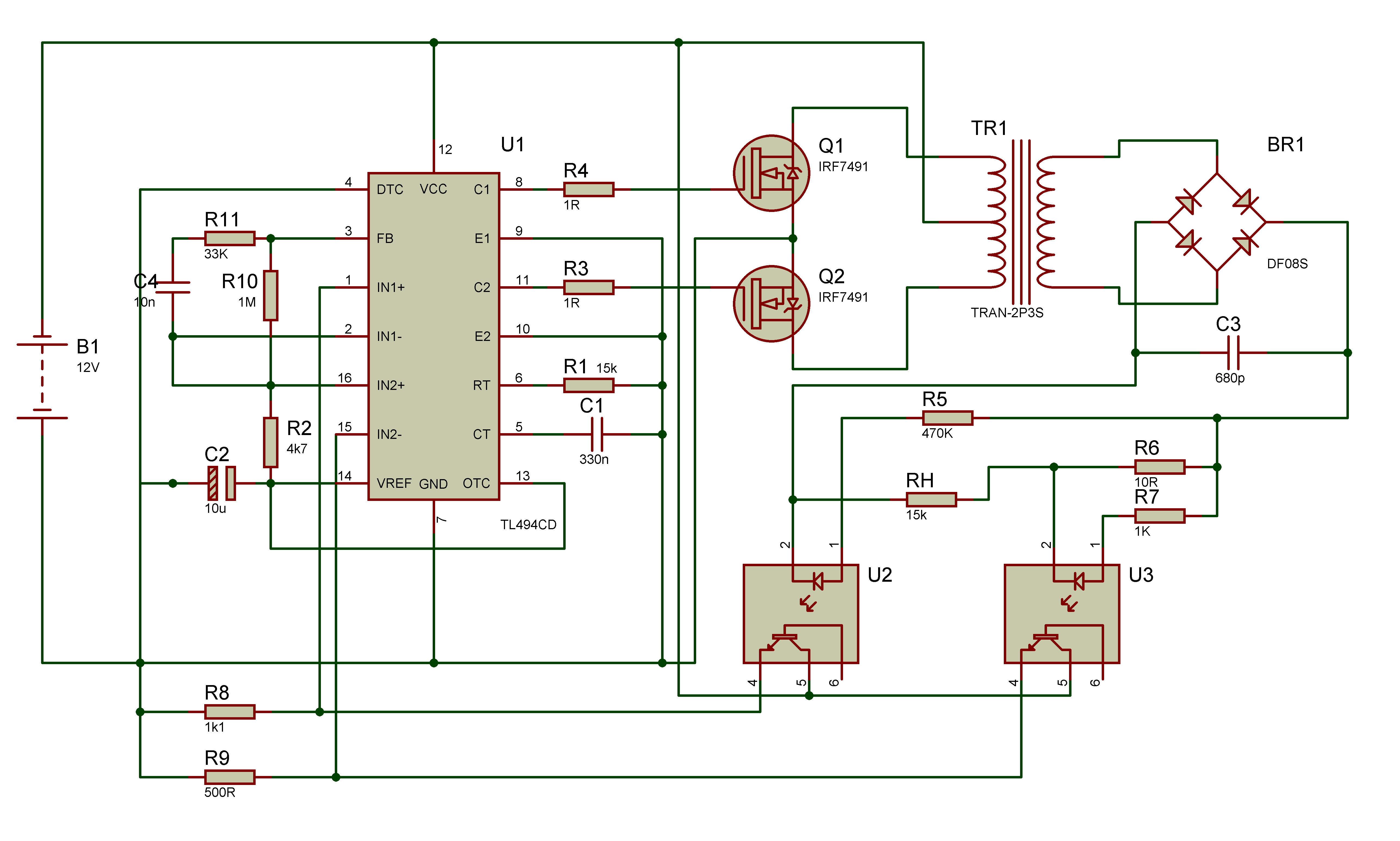Select capacitor C4 10n symbol

coord(173,287)
